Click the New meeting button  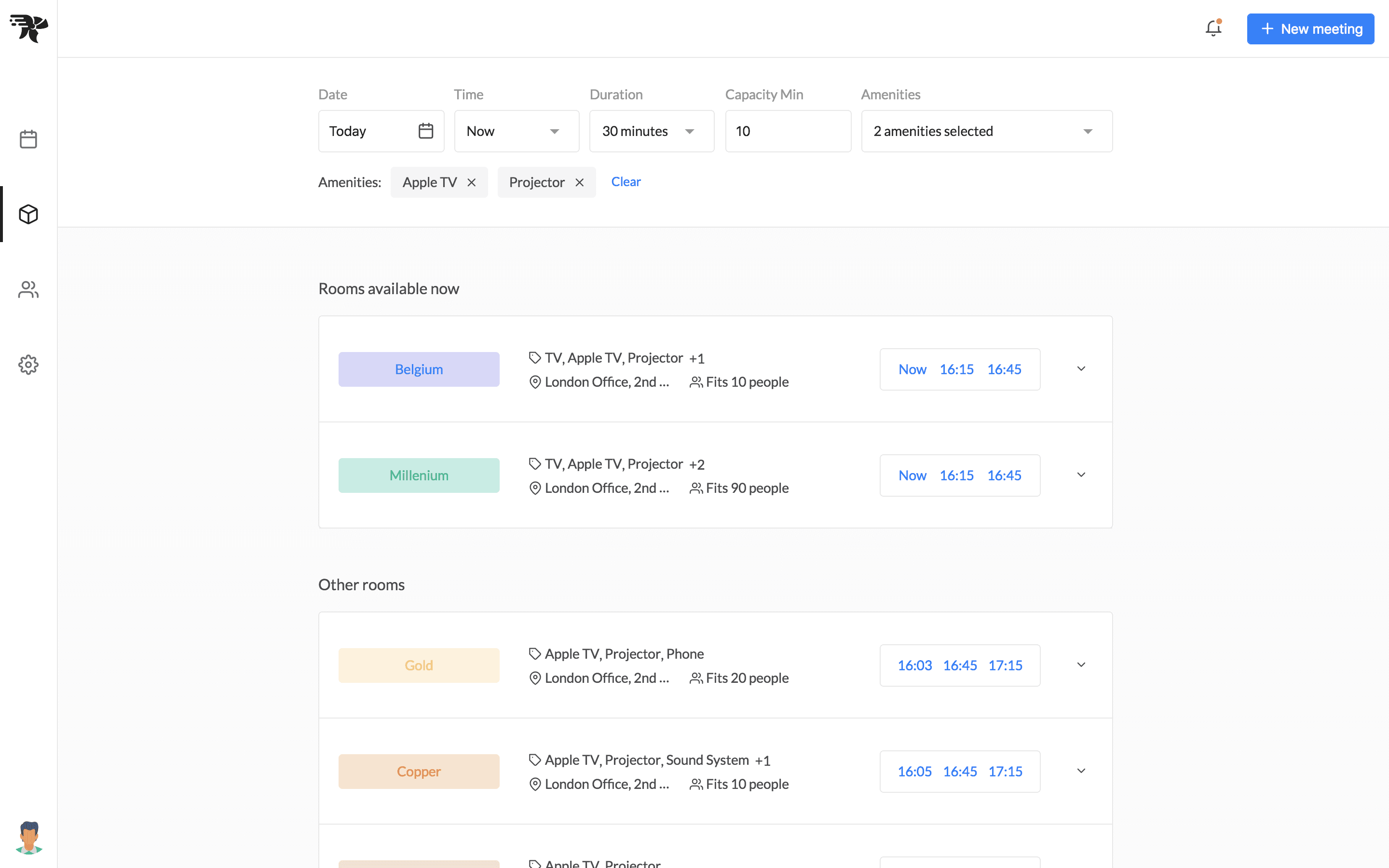[x=1310, y=29]
